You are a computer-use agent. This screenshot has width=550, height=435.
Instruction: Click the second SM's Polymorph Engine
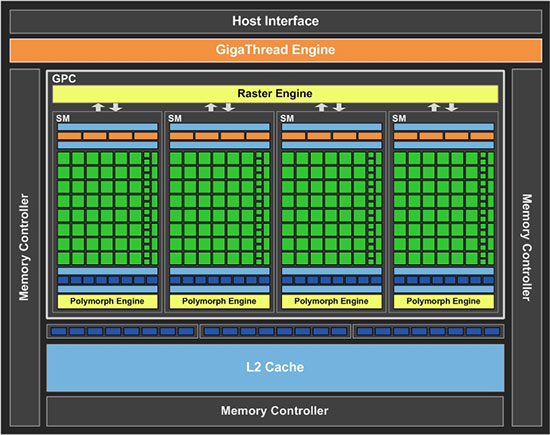(220, 301)
